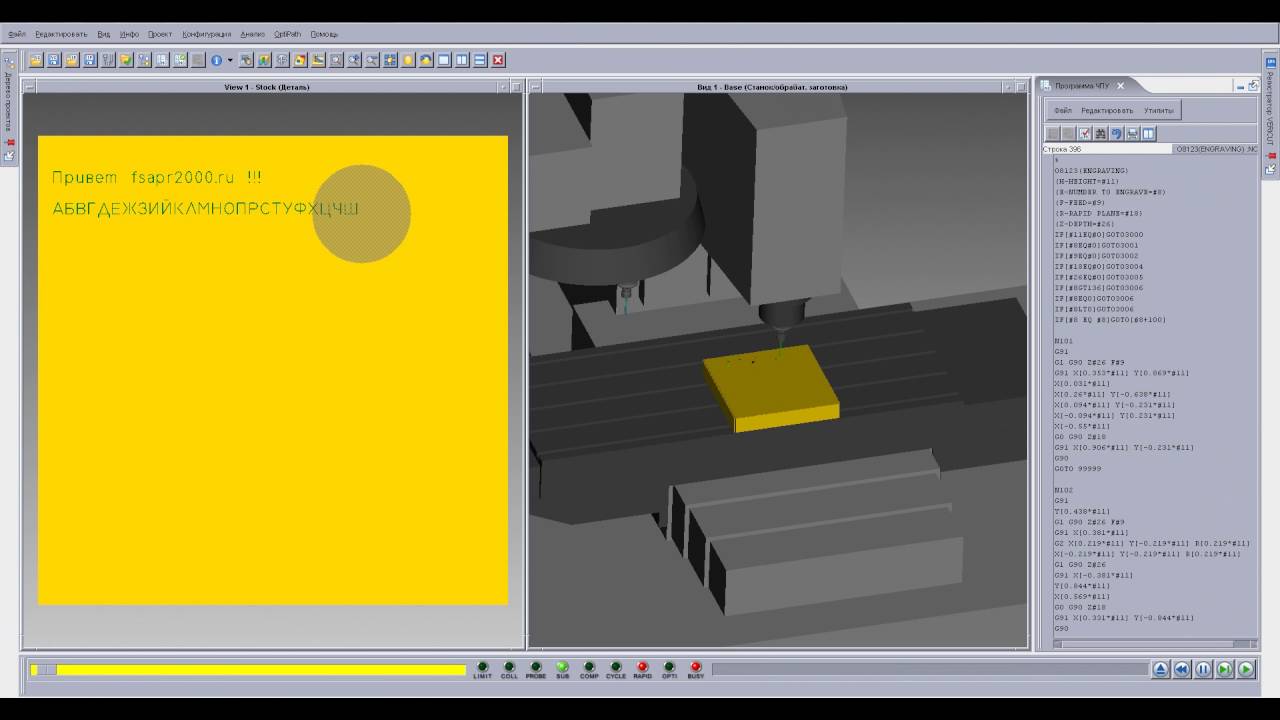Click the fit view icon with blue arrows
The image size is (1280, 720).
click(x=389, y=60)
